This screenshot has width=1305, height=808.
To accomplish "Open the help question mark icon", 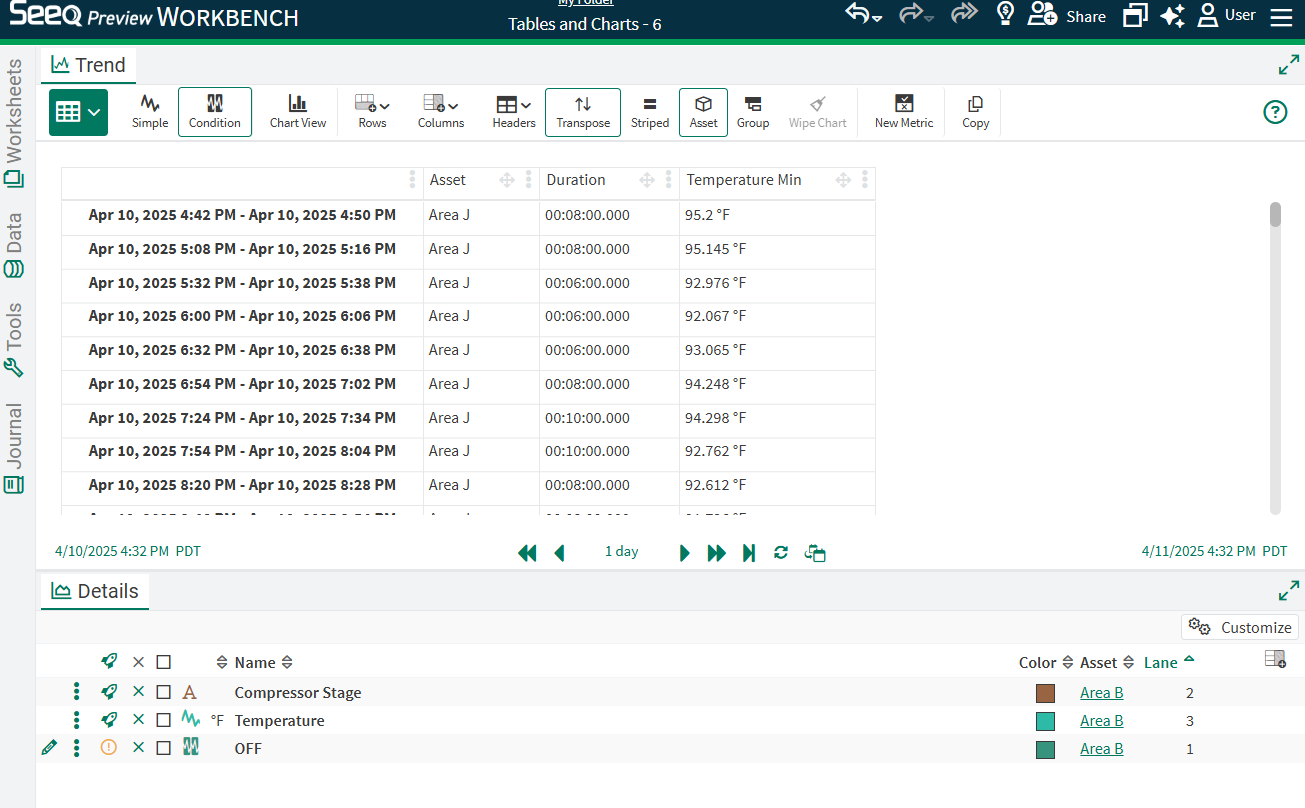I will click(x=1275, y=112).
